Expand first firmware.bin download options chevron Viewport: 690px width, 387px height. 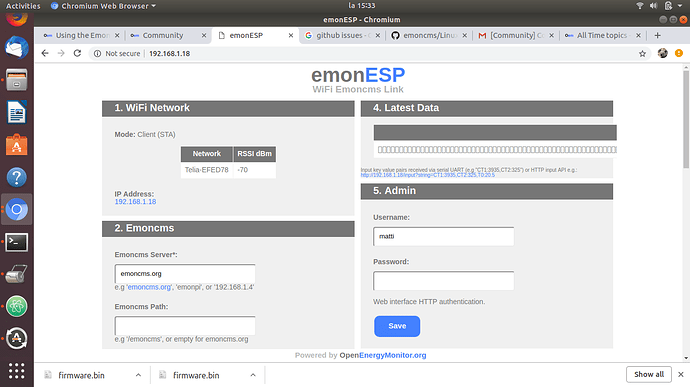(x=138, y=375)
